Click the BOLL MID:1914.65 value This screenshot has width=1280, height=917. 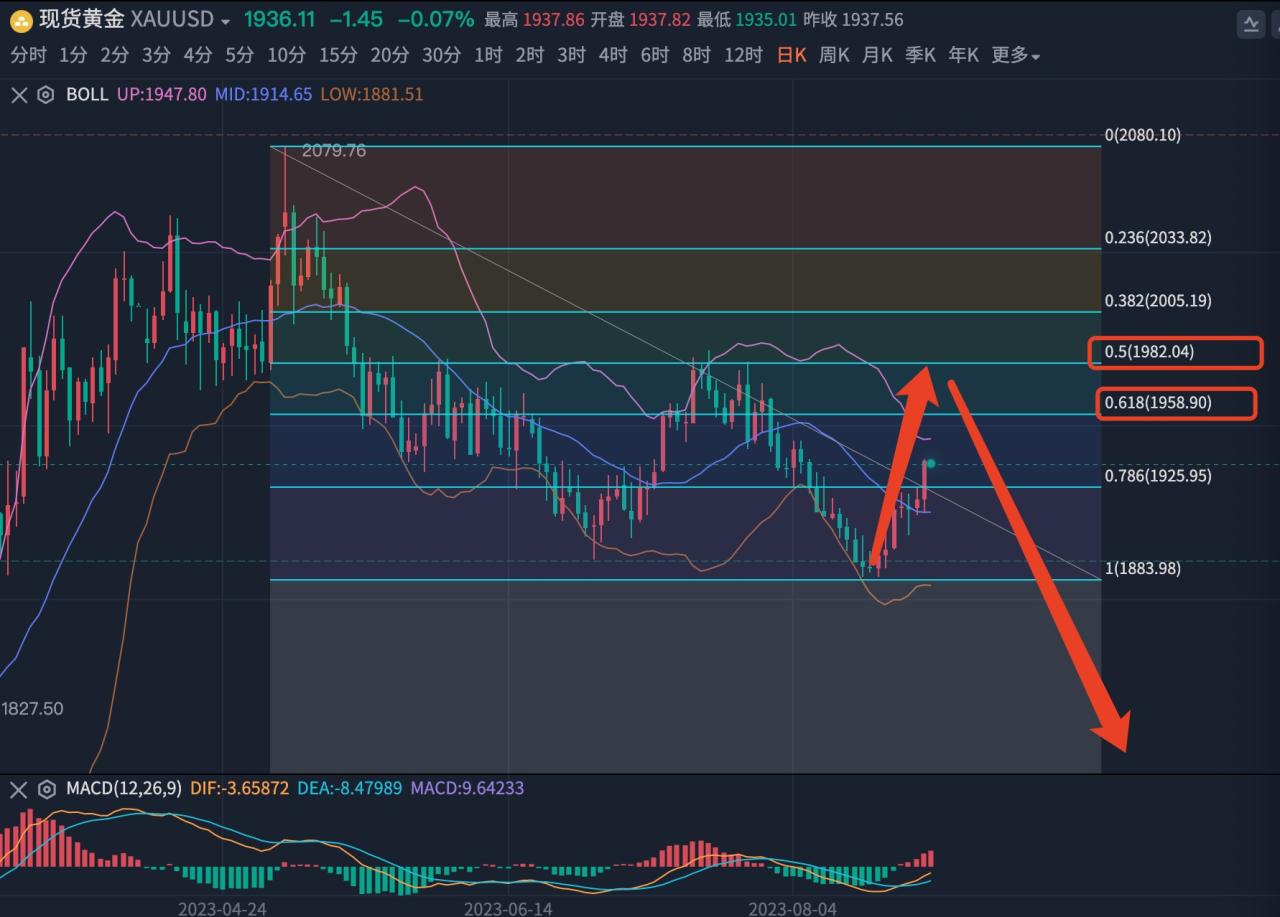tap(263, 95)
